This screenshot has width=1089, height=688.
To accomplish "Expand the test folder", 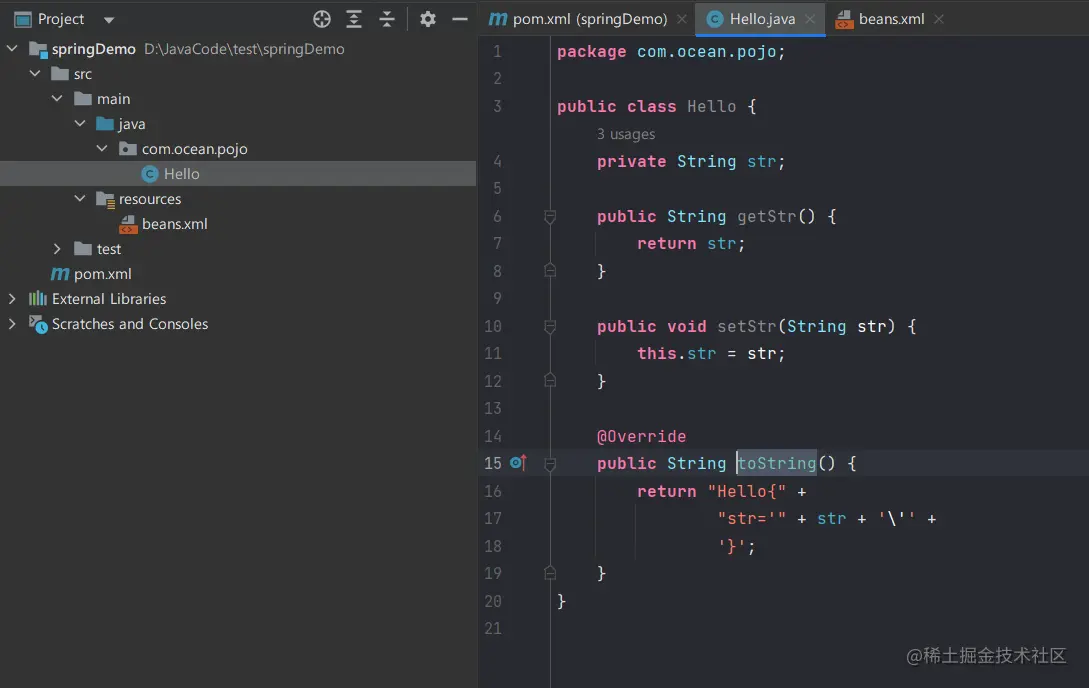I will tap(57, 249).
